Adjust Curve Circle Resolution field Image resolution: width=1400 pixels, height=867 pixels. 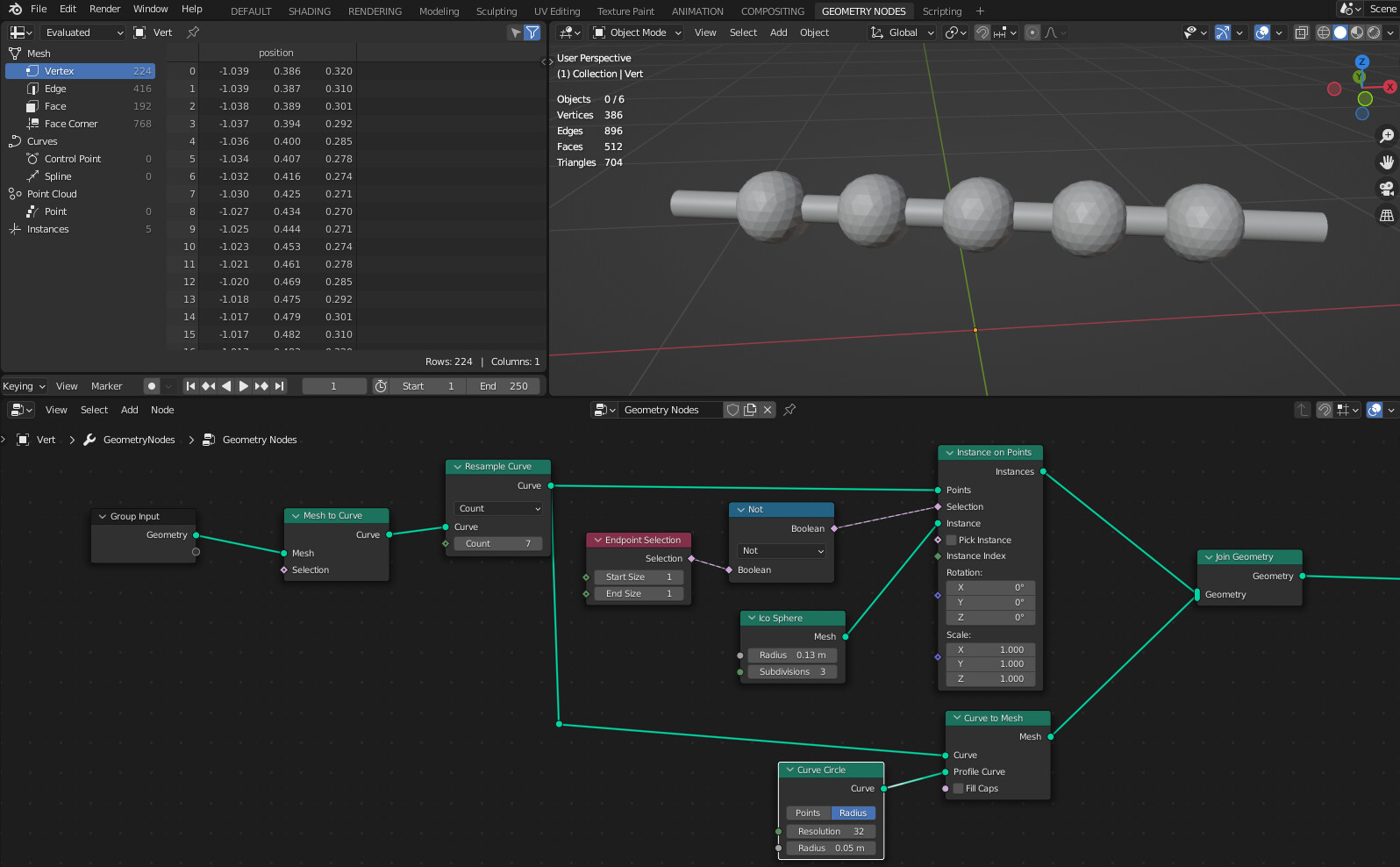tap(831, 832)
